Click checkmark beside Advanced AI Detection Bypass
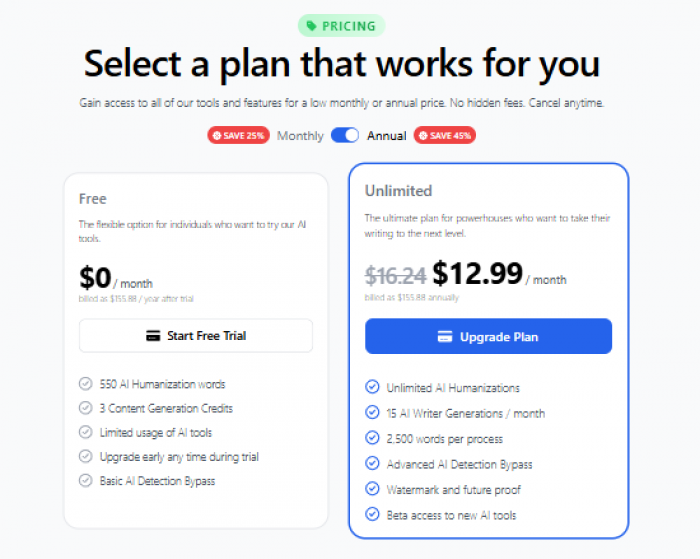Image resolution: width=700 pixels, height=559 pixels. [372, 463]
